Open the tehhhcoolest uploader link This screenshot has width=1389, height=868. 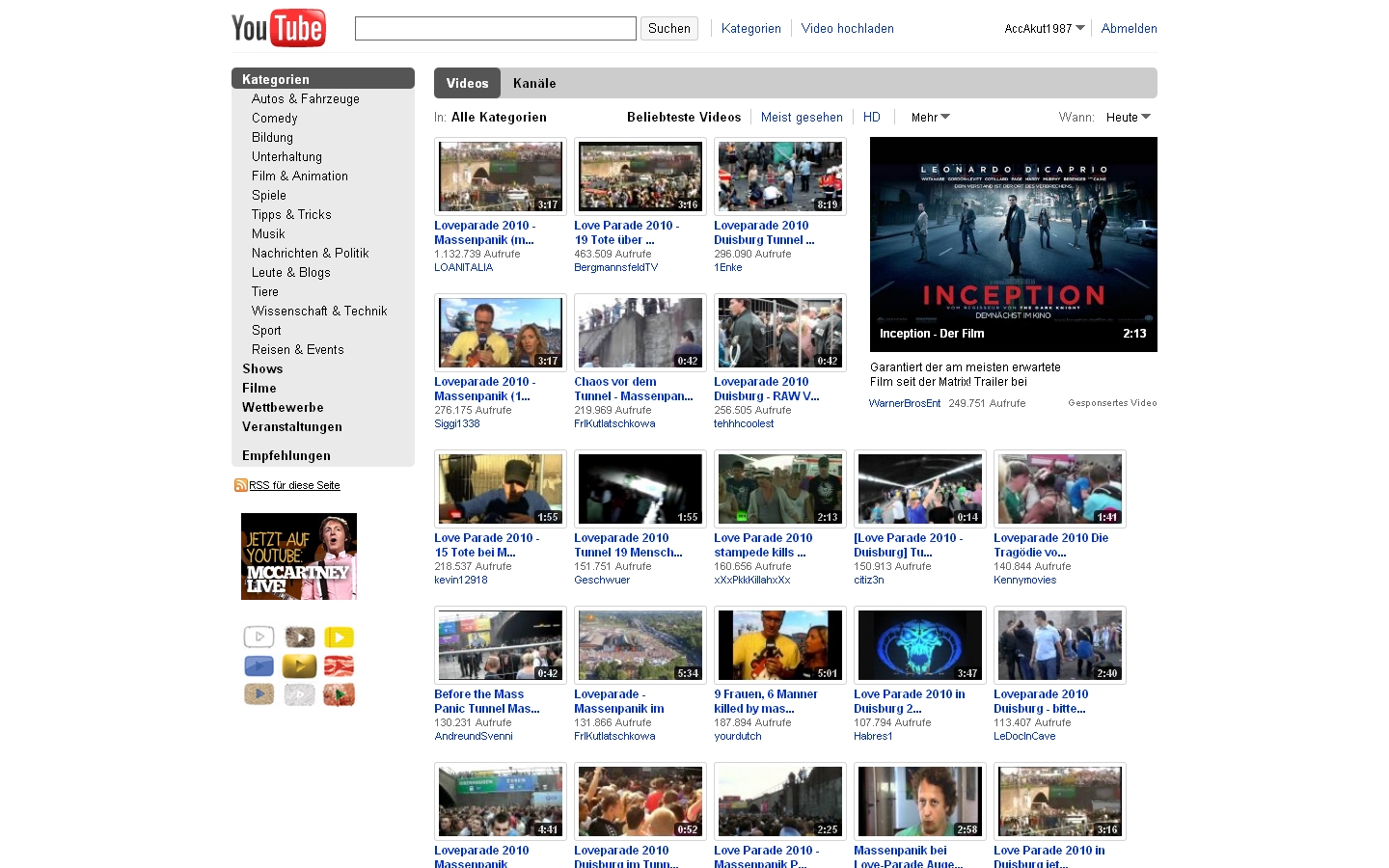click(744, 423)
